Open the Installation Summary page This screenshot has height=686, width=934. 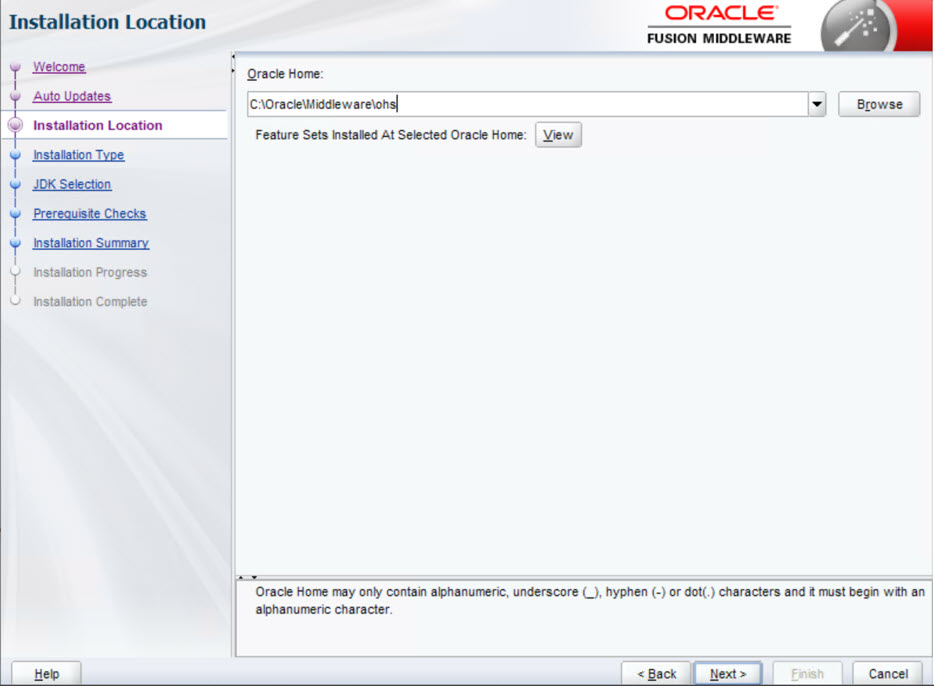[x=90, y=243]
